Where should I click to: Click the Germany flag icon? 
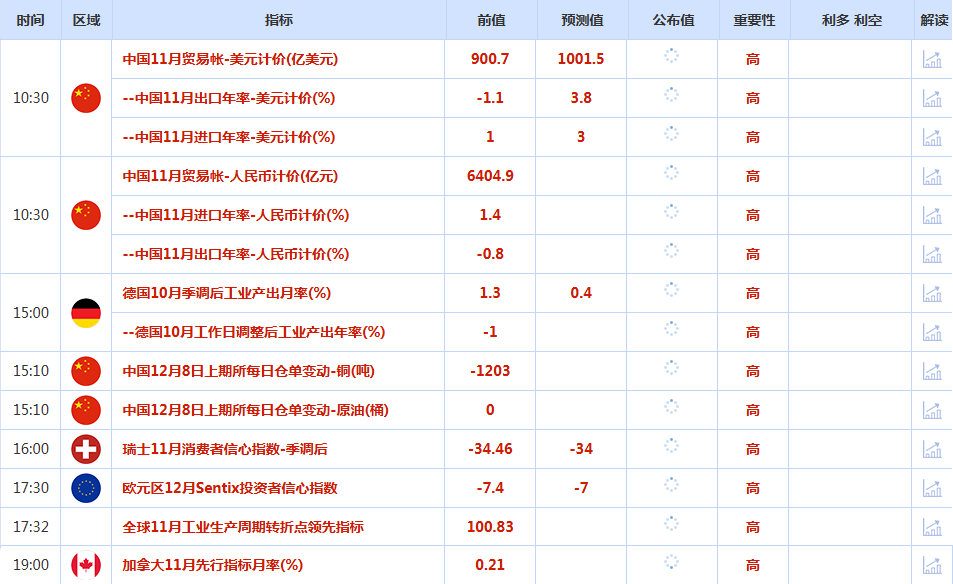[85, 312]
